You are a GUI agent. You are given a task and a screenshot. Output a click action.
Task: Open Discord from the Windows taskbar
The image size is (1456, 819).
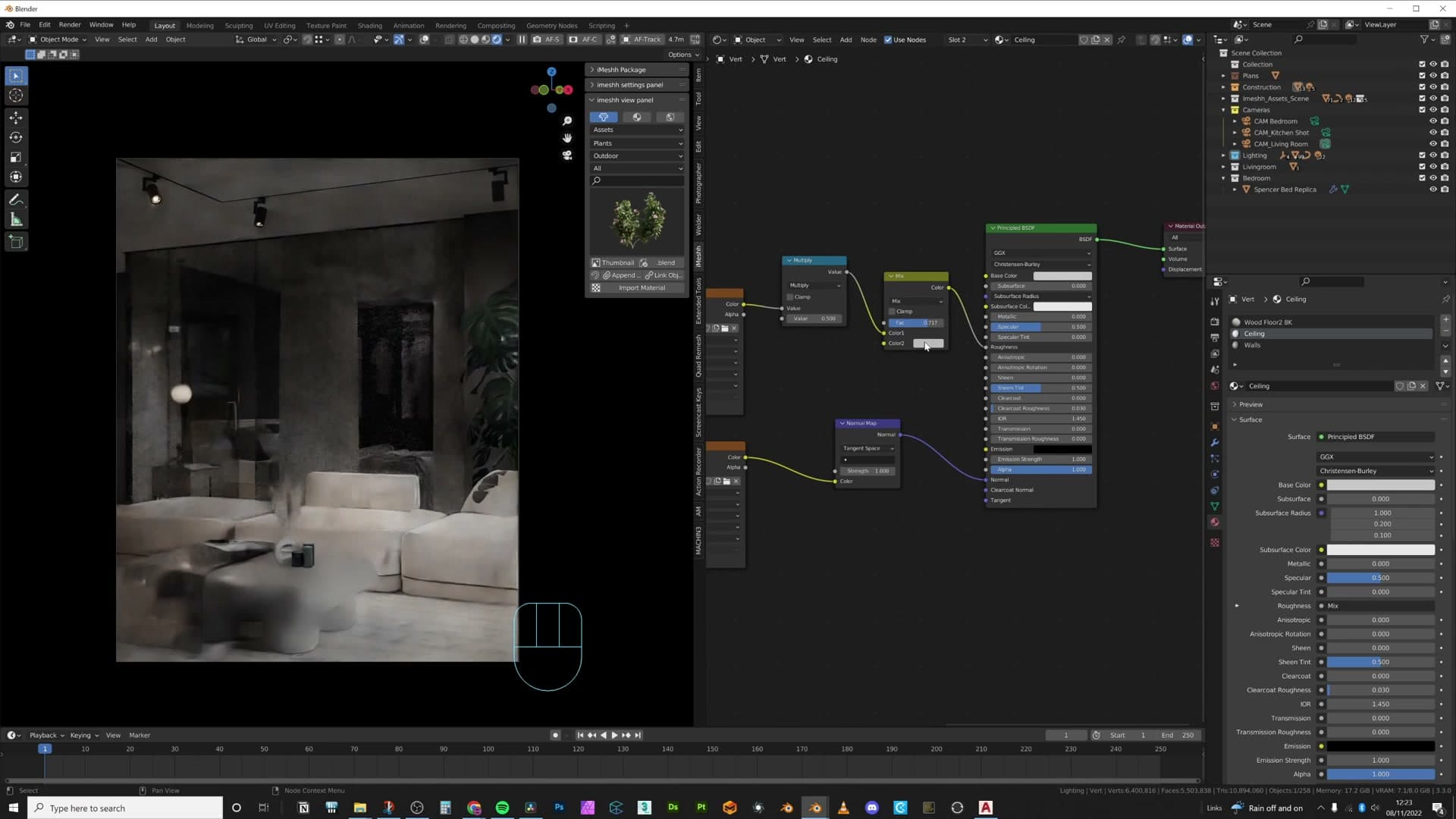(x=872, y=808)
